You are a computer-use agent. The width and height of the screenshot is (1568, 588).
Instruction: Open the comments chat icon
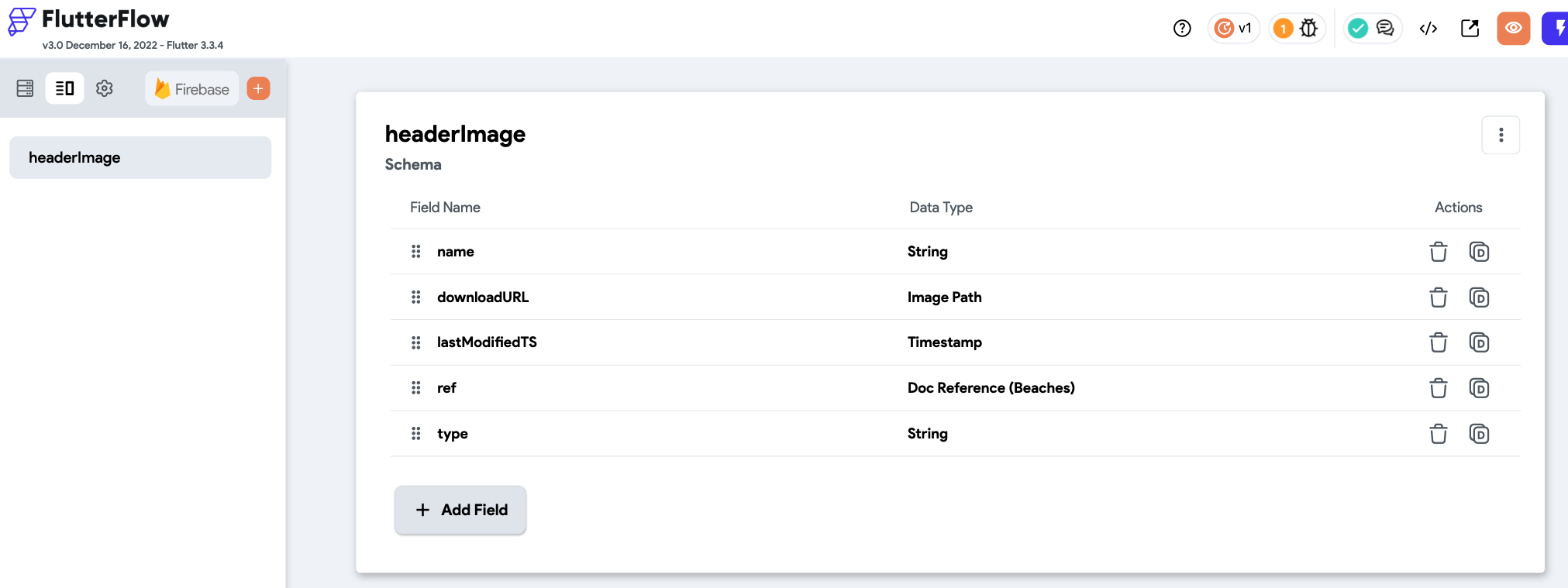pos(1385,29)
